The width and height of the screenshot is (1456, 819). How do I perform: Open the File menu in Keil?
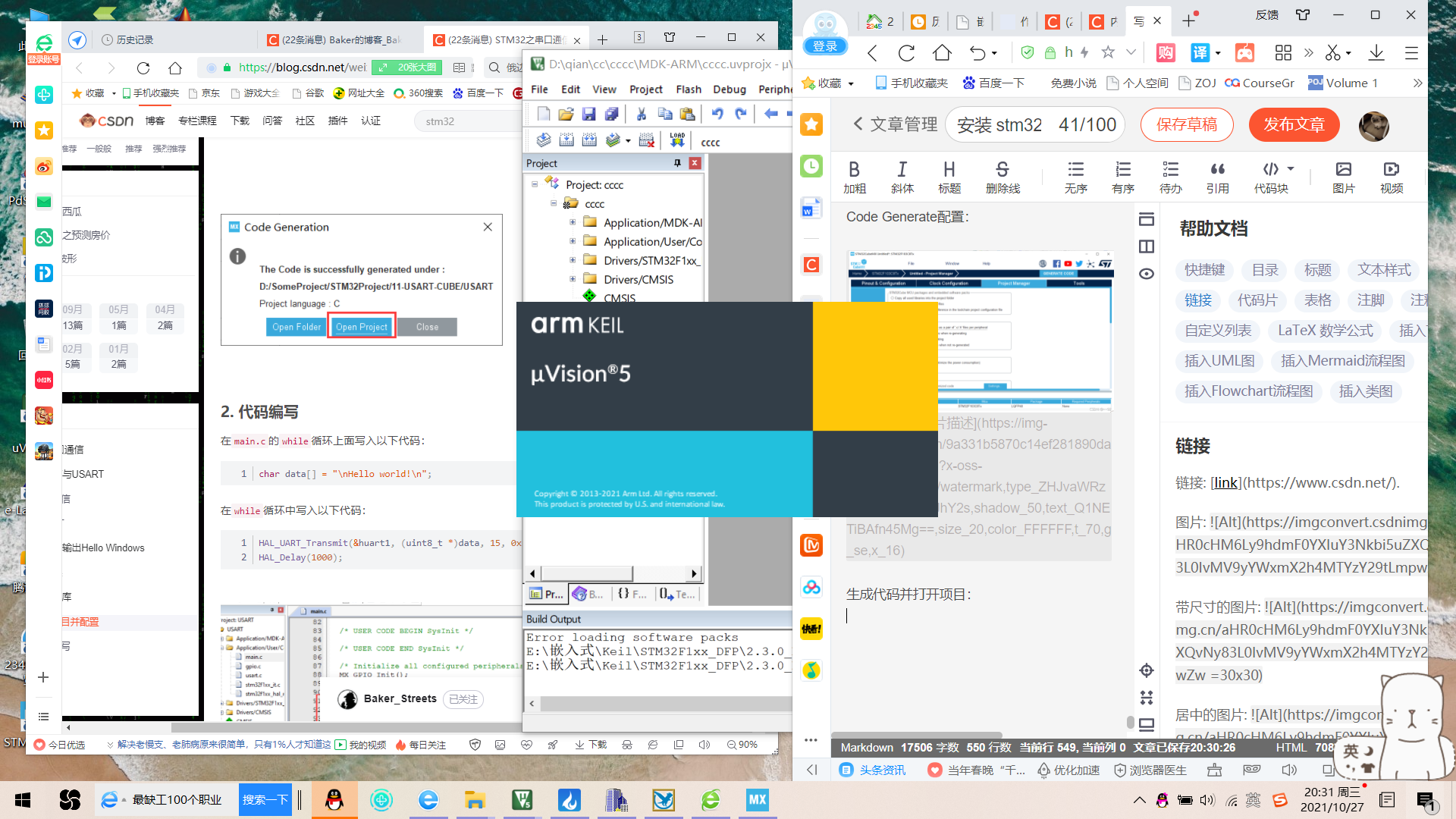point(539,89)
